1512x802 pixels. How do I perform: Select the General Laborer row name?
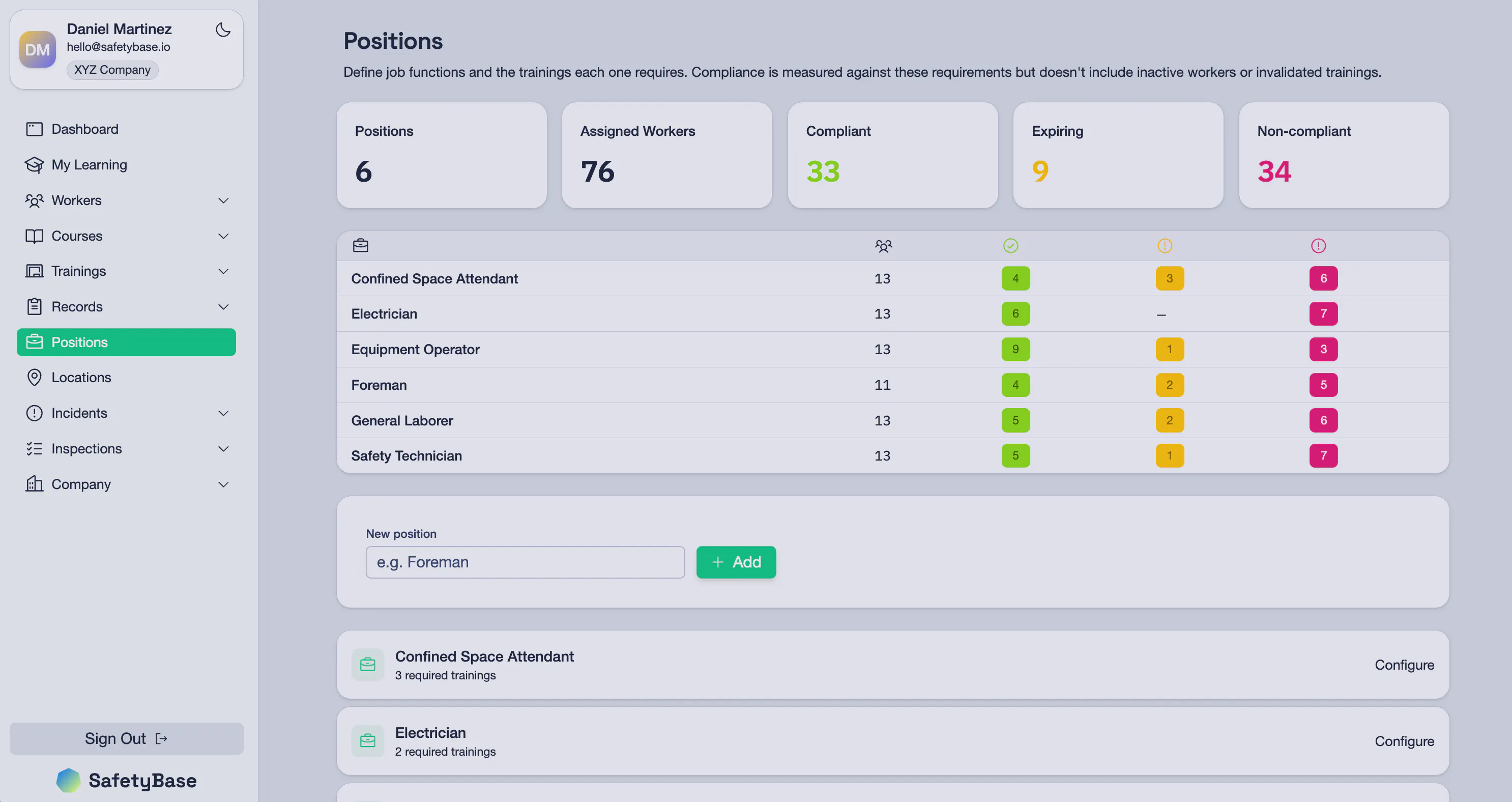tap(401, 421)
